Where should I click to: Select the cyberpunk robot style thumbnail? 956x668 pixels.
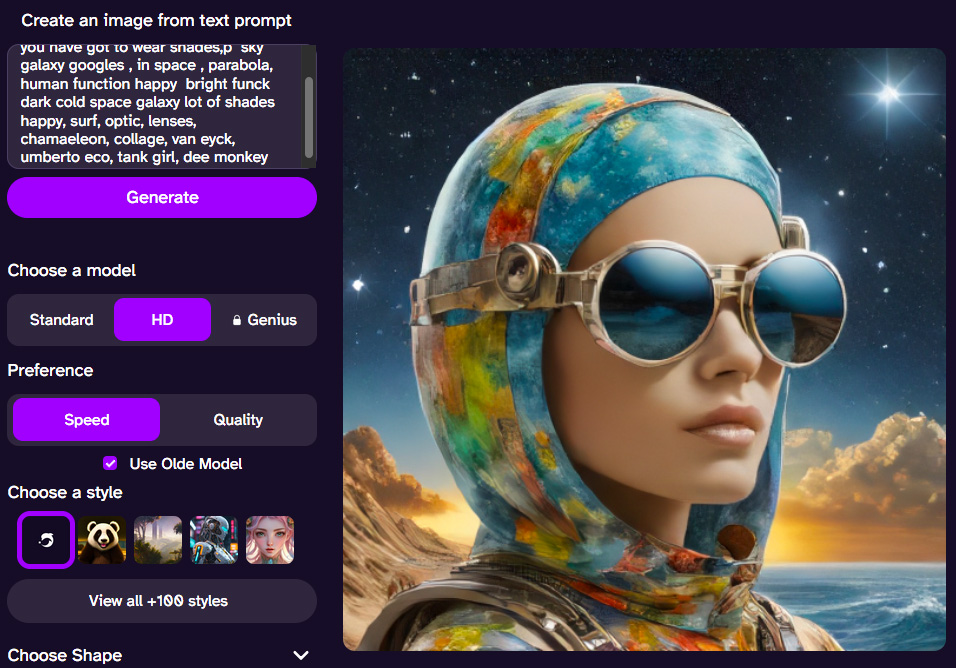point(214,540)
